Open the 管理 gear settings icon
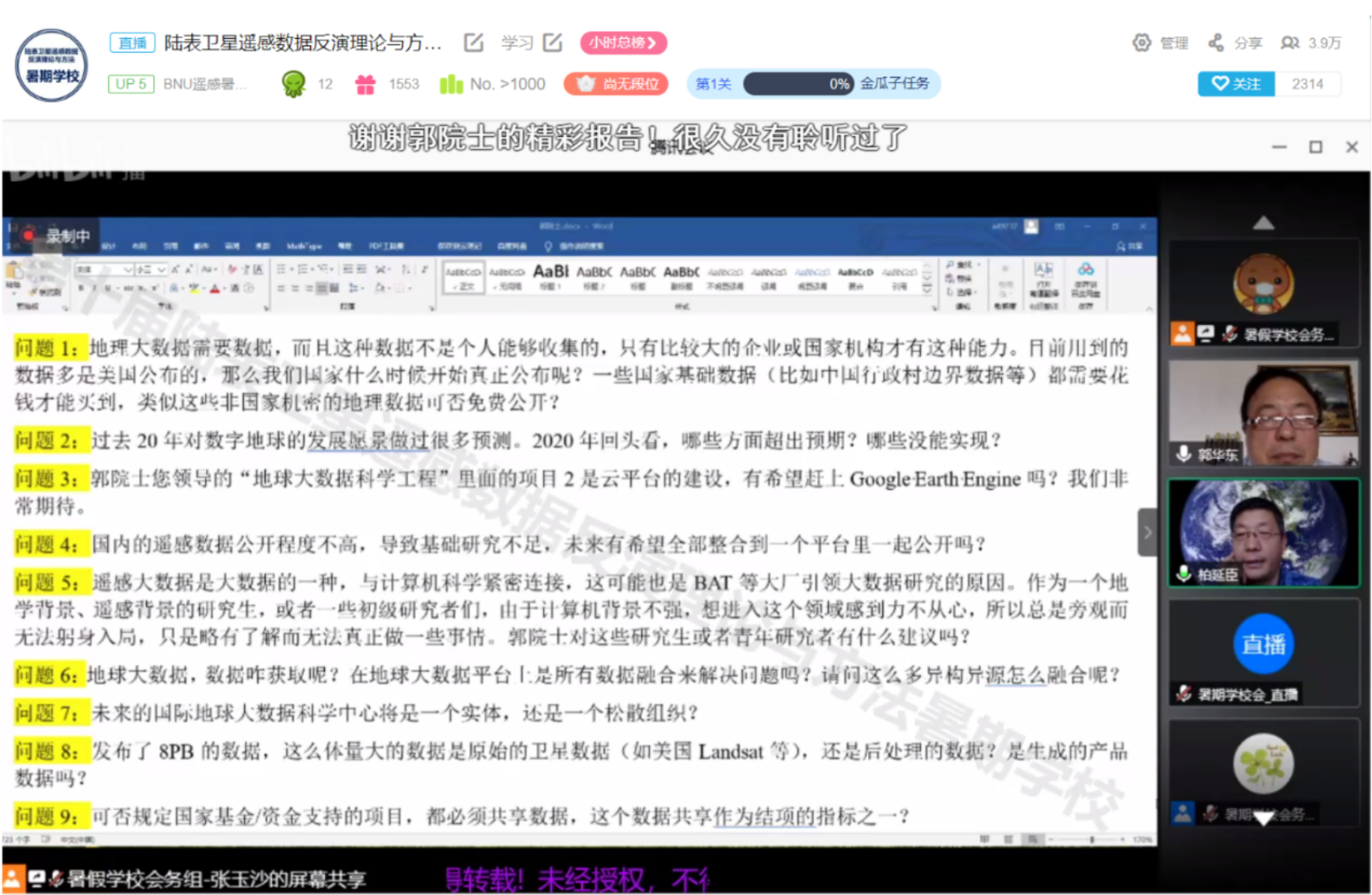The image size is (1372, 895). 1141,43
